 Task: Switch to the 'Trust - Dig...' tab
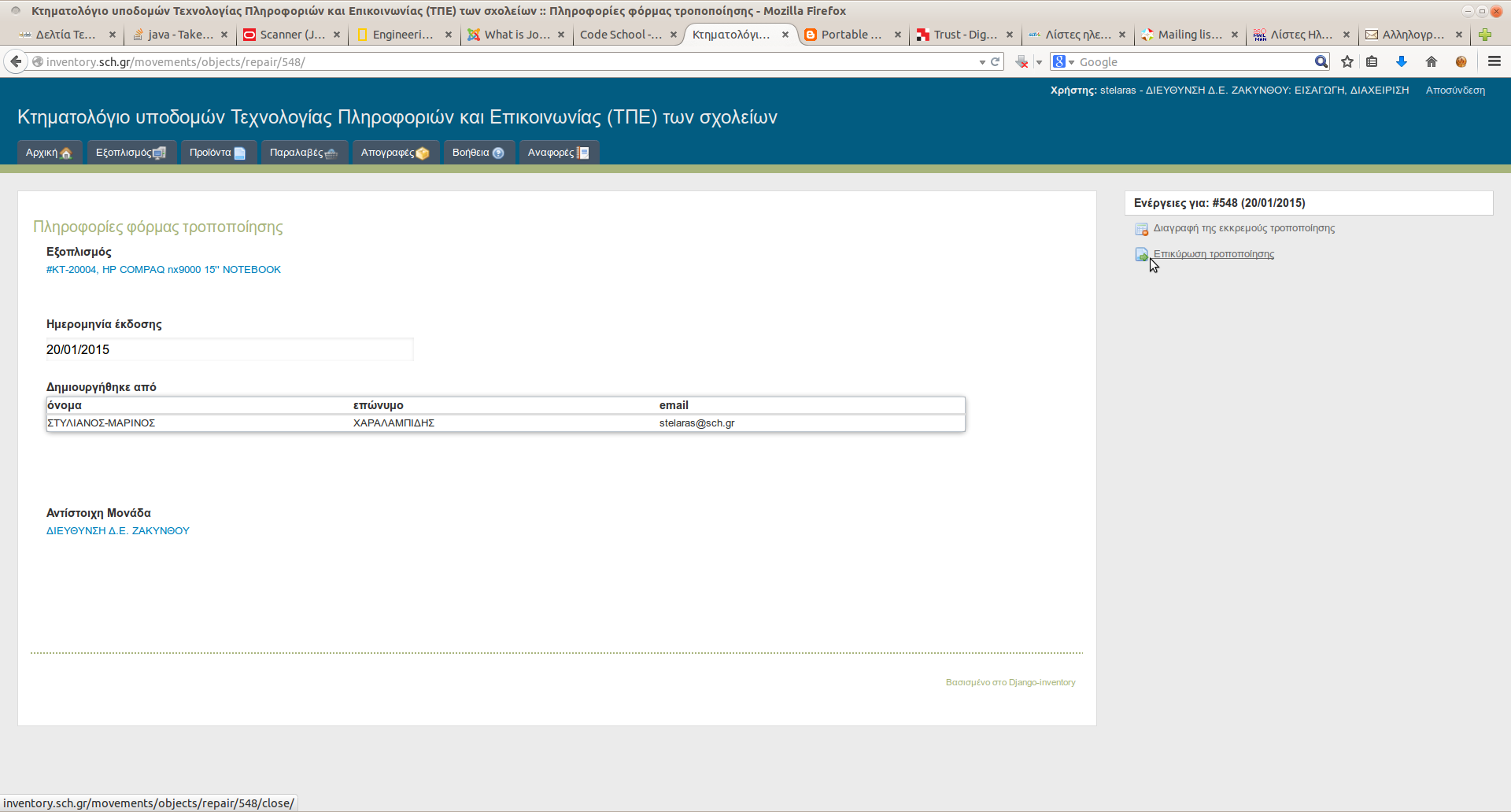click(x=965, y=35)
